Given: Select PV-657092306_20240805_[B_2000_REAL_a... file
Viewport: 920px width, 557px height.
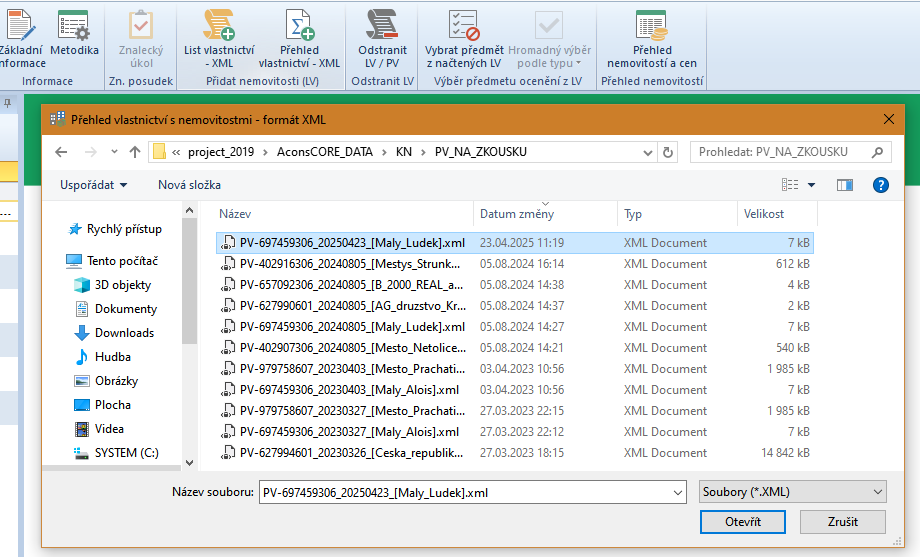Looking at the screenshot, I should coord(515,285).
